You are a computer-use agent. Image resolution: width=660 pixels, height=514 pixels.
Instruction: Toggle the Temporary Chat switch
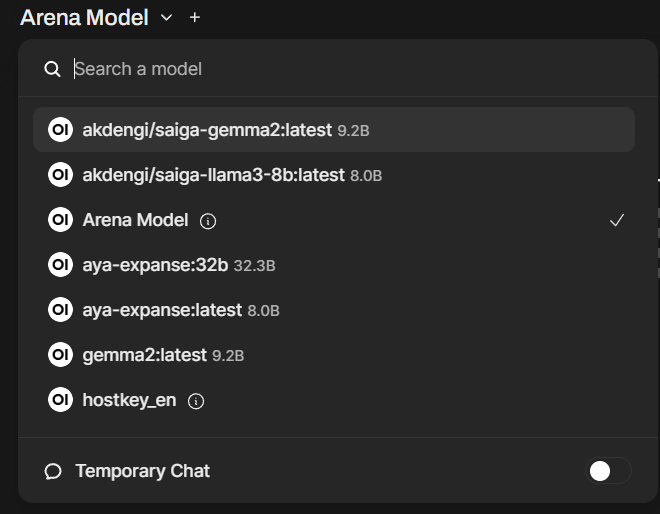pos(609,471)
